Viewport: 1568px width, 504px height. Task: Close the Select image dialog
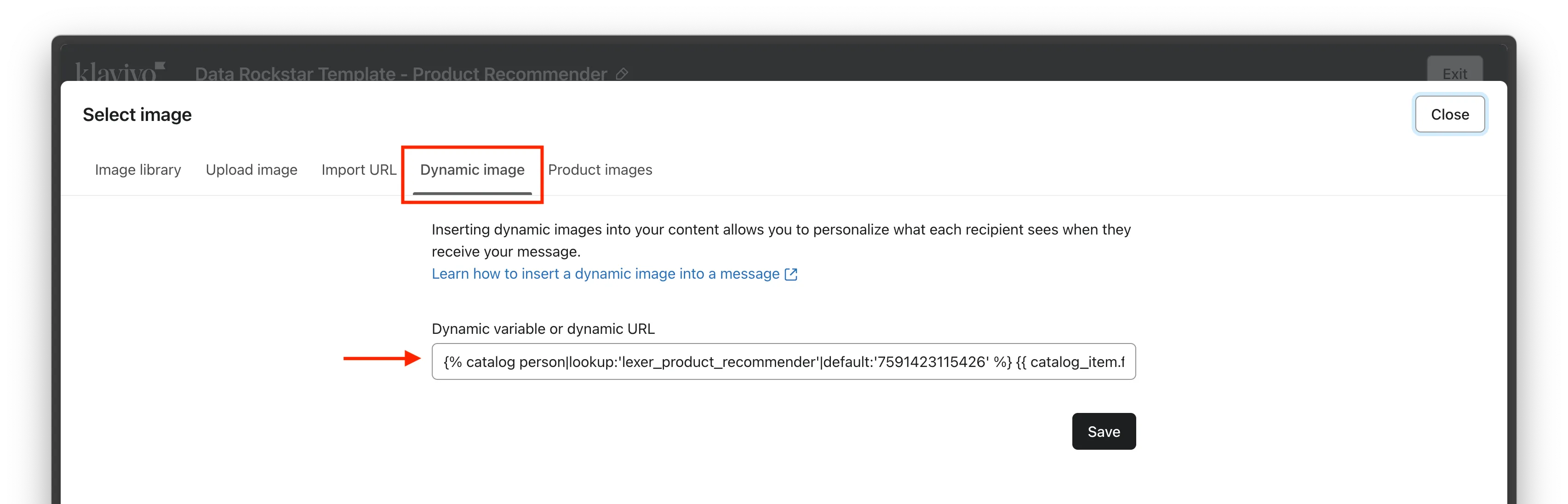click(1449, 115)
